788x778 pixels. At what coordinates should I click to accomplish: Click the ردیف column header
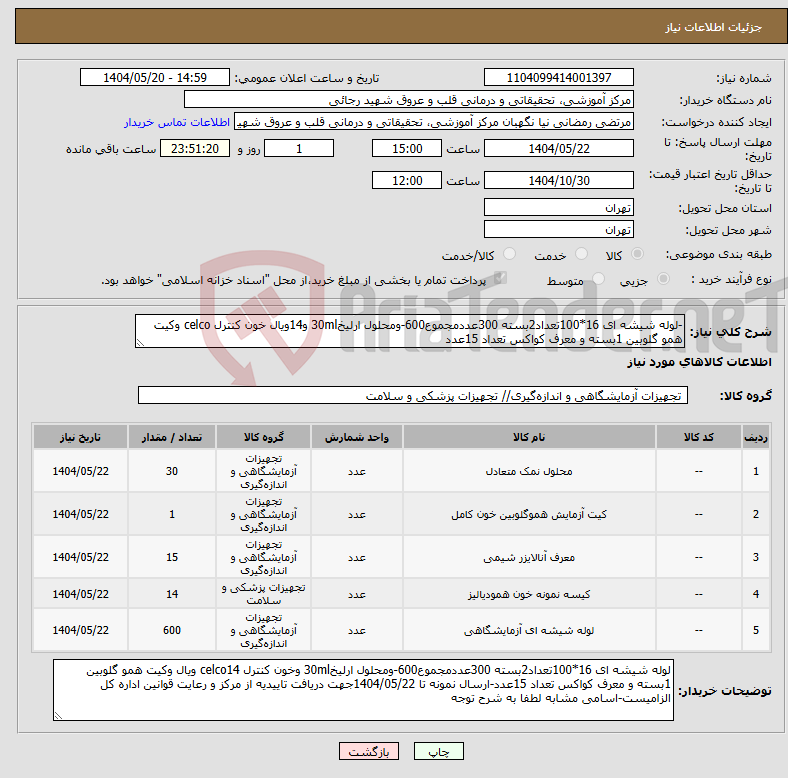[x=755, y=437]
